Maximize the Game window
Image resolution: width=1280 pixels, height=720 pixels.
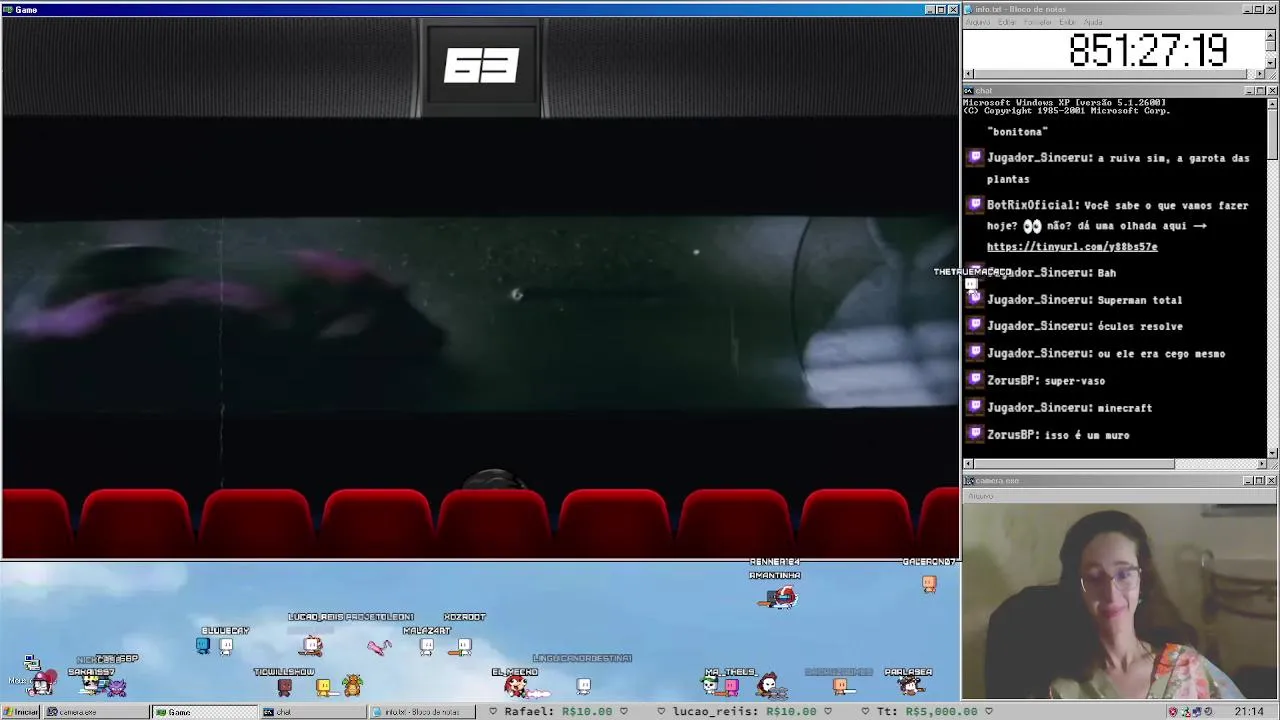click(941, 9)
